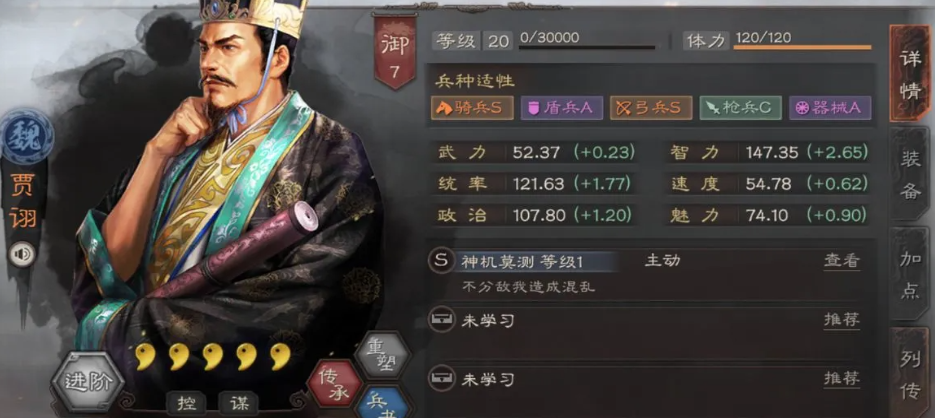Tap the S skill rank badge
Viewport: 935px width, 418px height.
(441, 261)
